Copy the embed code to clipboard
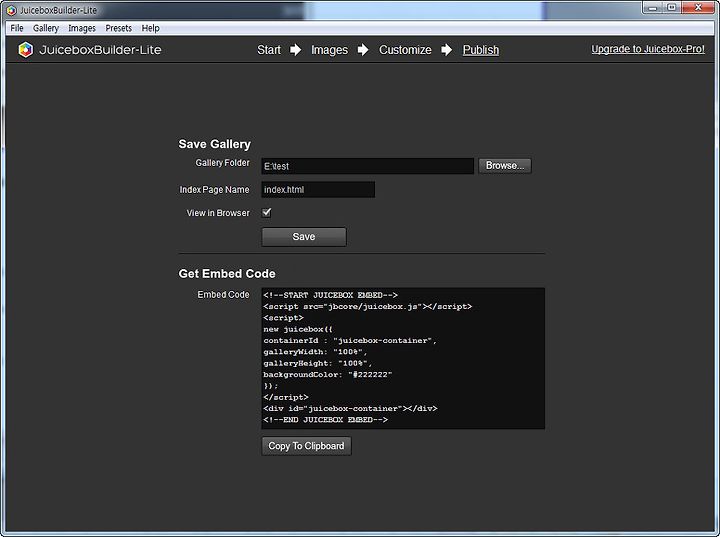 point(306,446)
